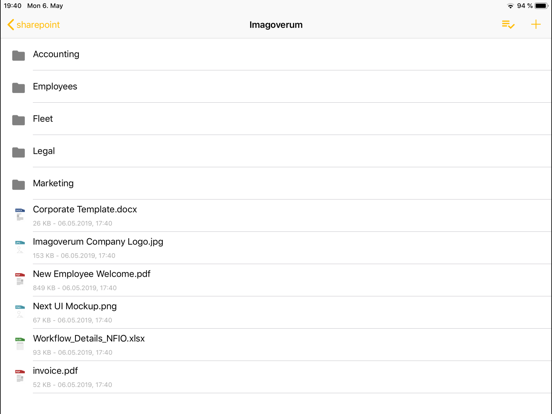This screenshot has height=414, width=552.
Task: Open New Employee Welcome.pdf
Action: click(x=92, y=274)
